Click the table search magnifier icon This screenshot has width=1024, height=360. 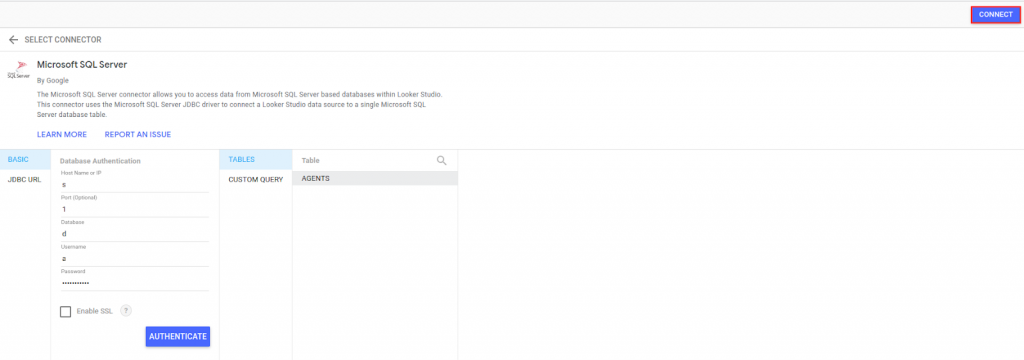[442, 160]
